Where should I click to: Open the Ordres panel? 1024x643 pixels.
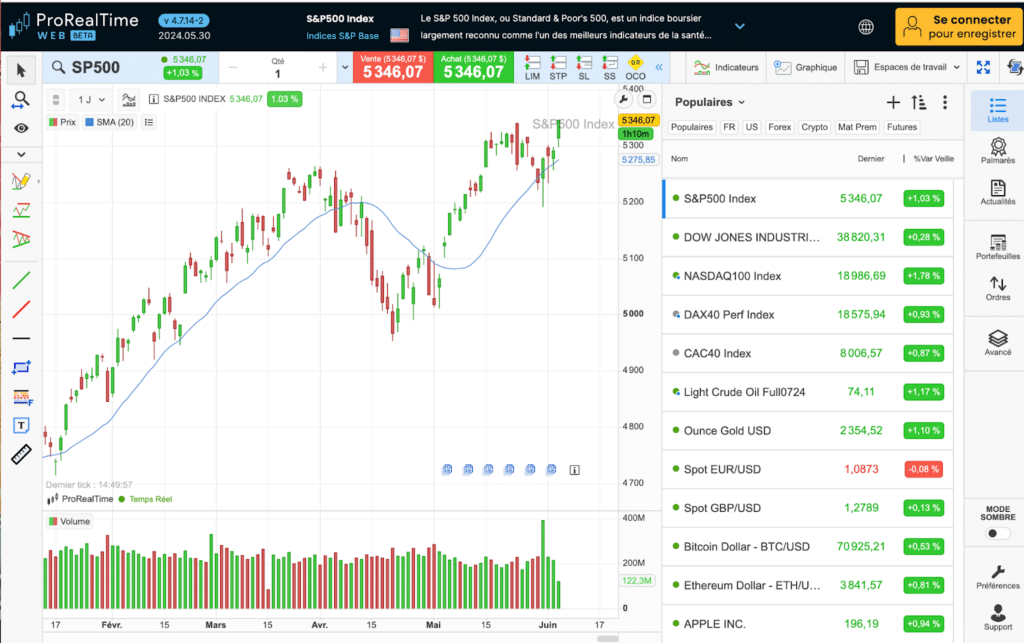(x=998, y=289)
